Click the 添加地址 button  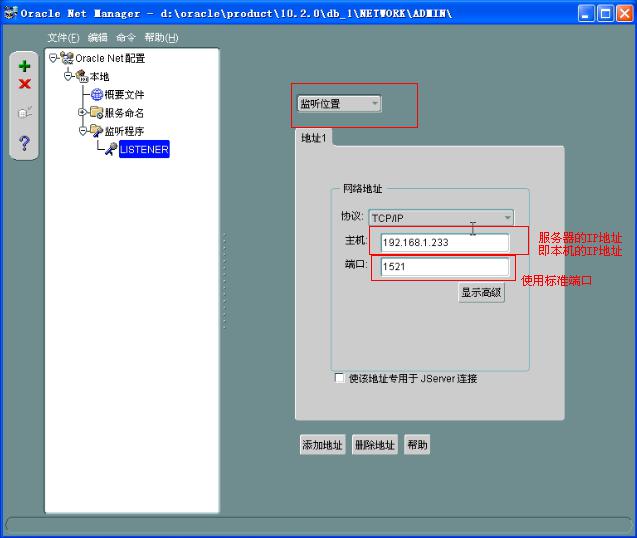(x=322, y=445)
